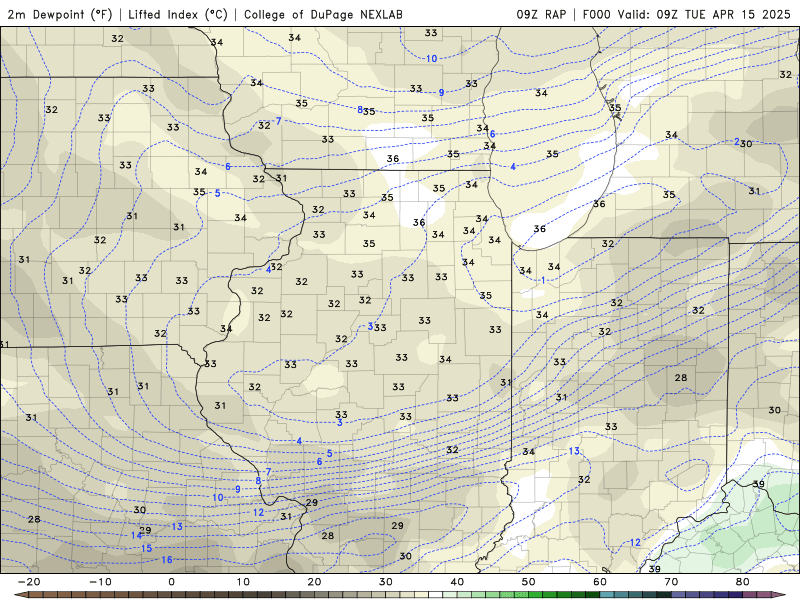Click the blue "15" lifted index contour label
The height and width of the screenshot is (600, 800).
146,548
